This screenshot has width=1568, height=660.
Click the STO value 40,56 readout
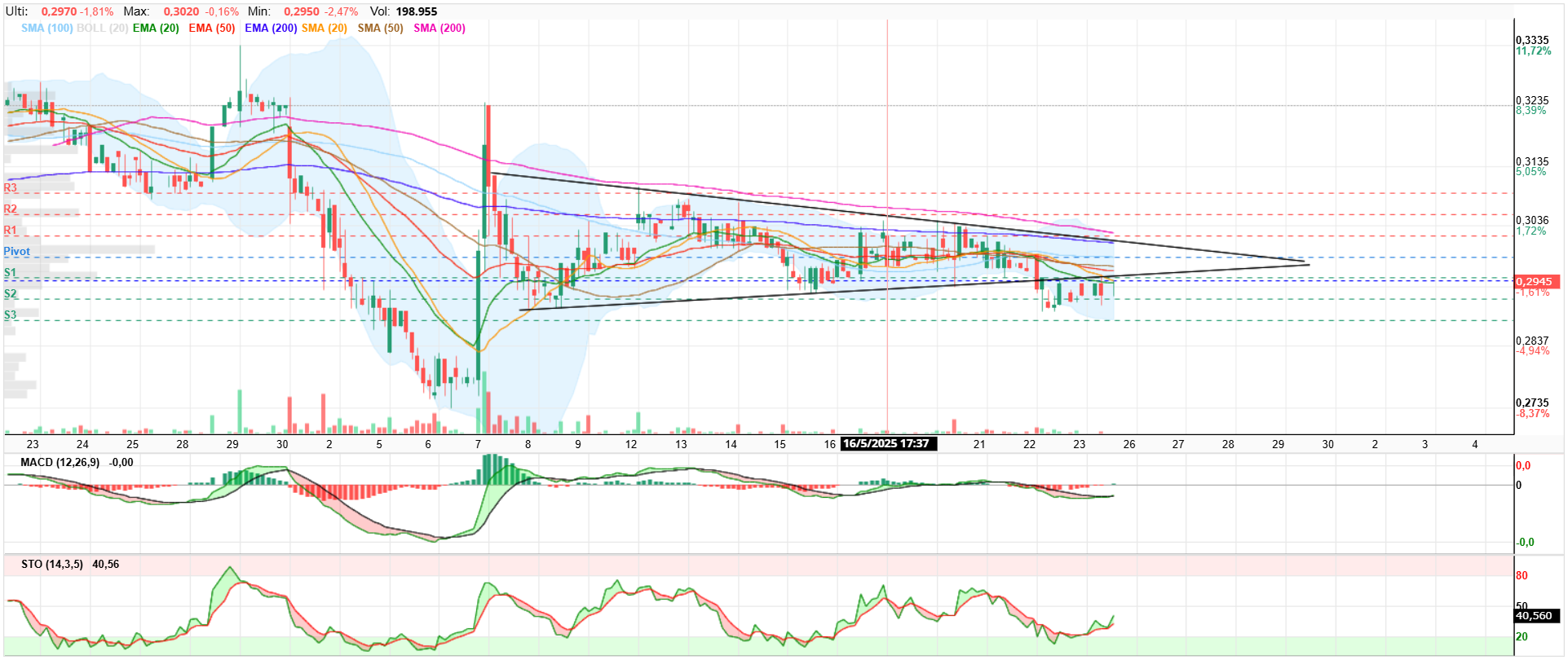click(106, 565)
